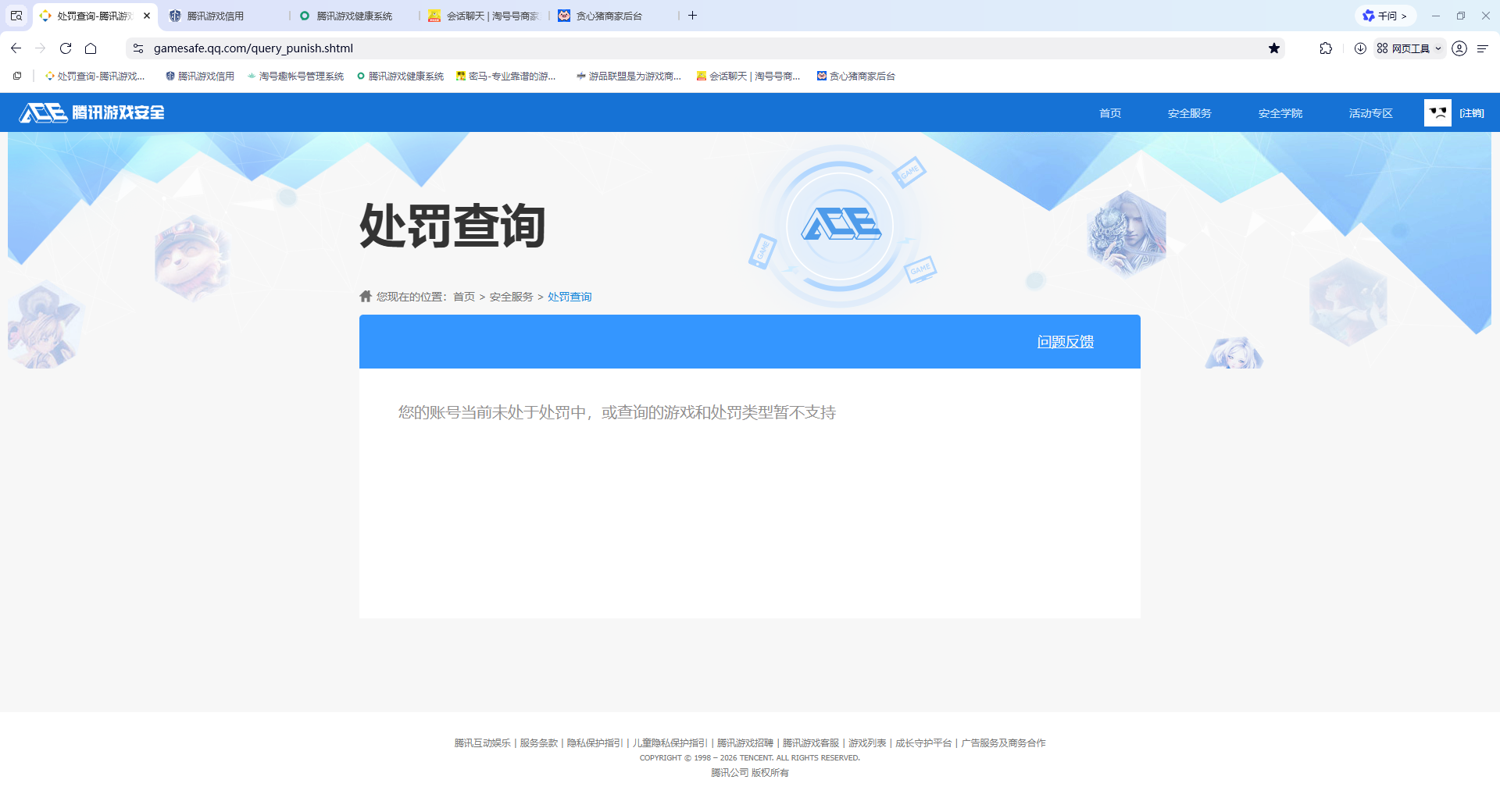Viewport: 1500px width, 812px height.
Task: Click the browser profile account icon
Action: point(1459,48)
